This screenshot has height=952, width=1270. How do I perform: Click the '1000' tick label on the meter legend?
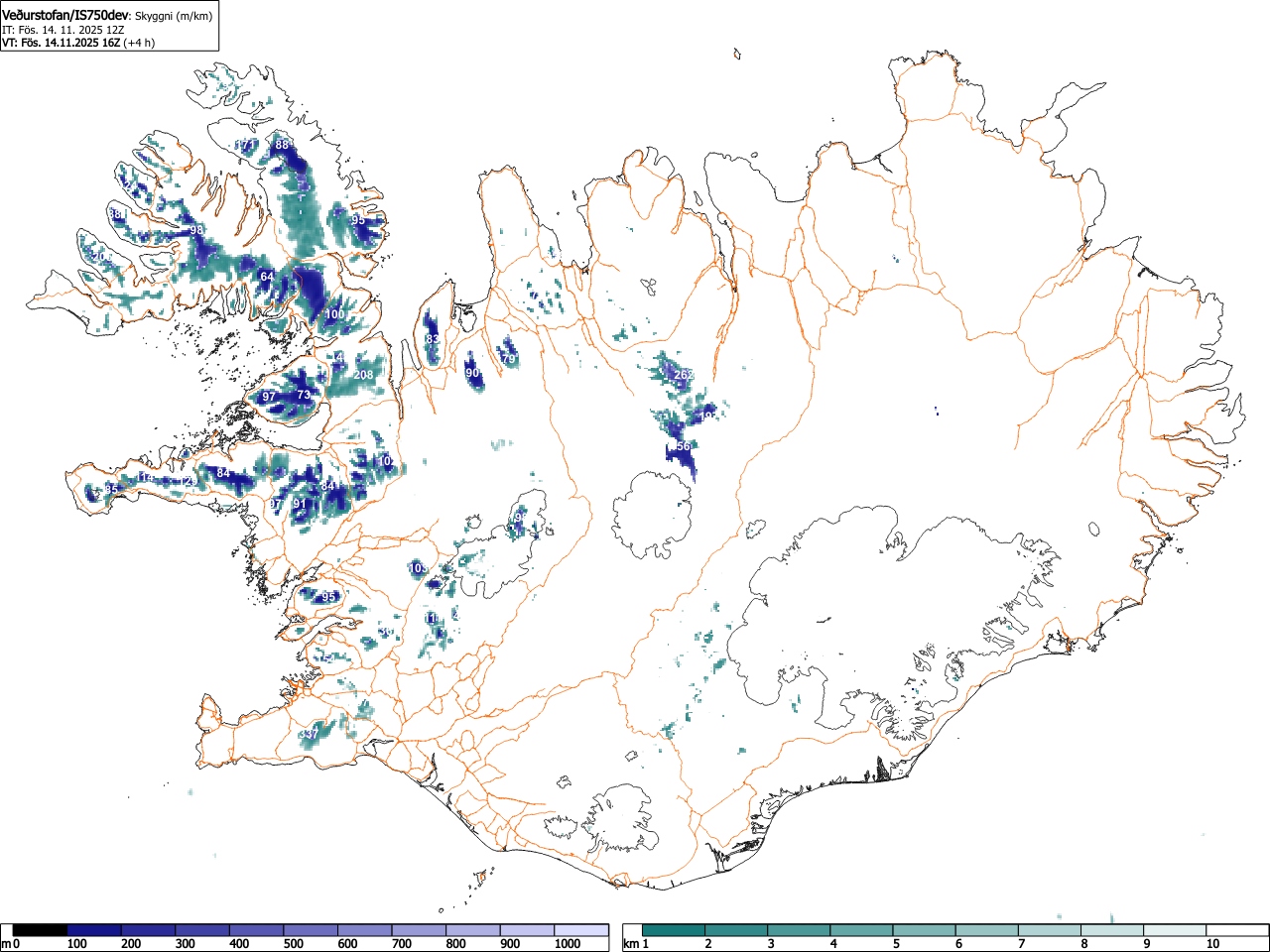[568, 944]
